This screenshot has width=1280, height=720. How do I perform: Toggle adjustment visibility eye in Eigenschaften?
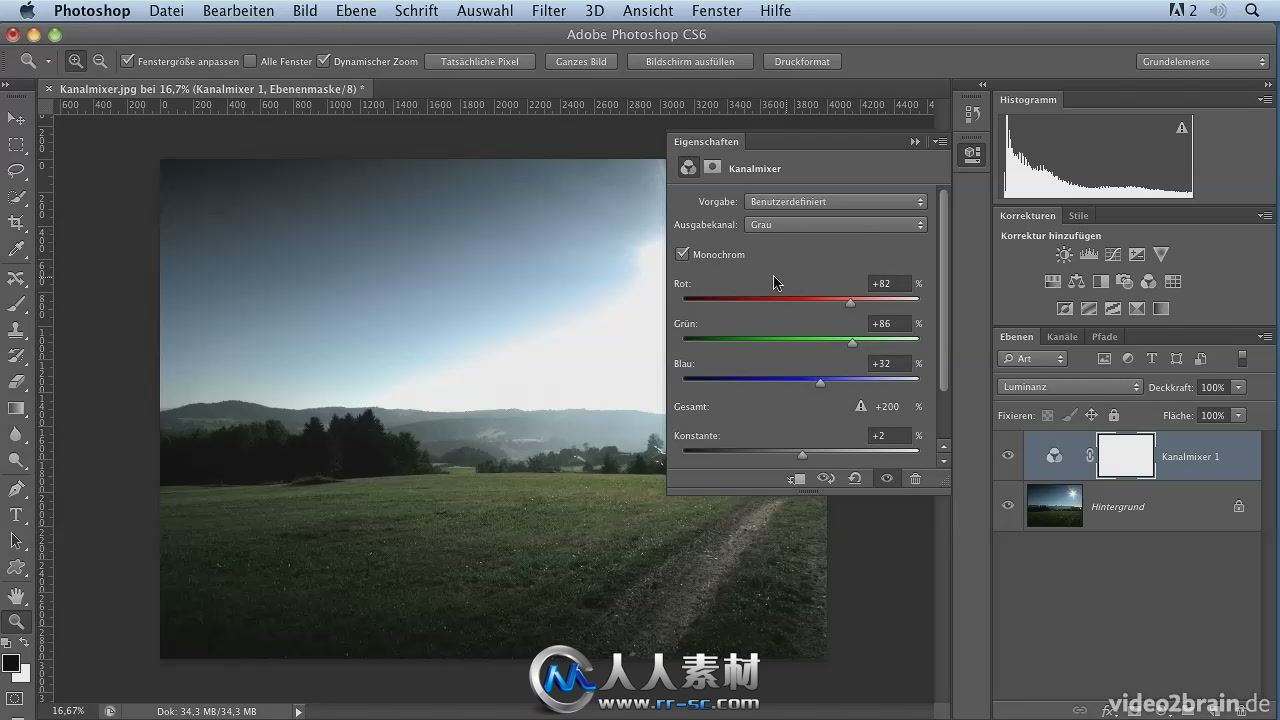coord(886,479)
